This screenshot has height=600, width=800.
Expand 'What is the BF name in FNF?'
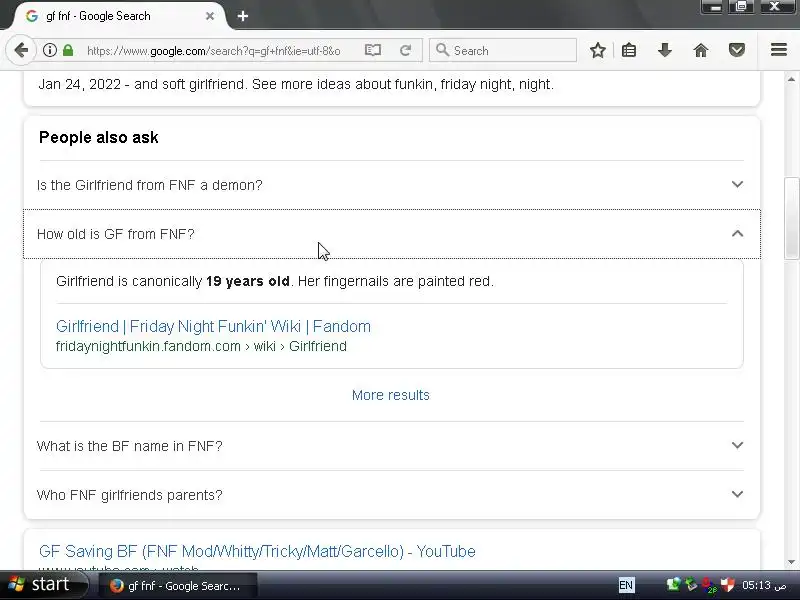click(391, 446)
